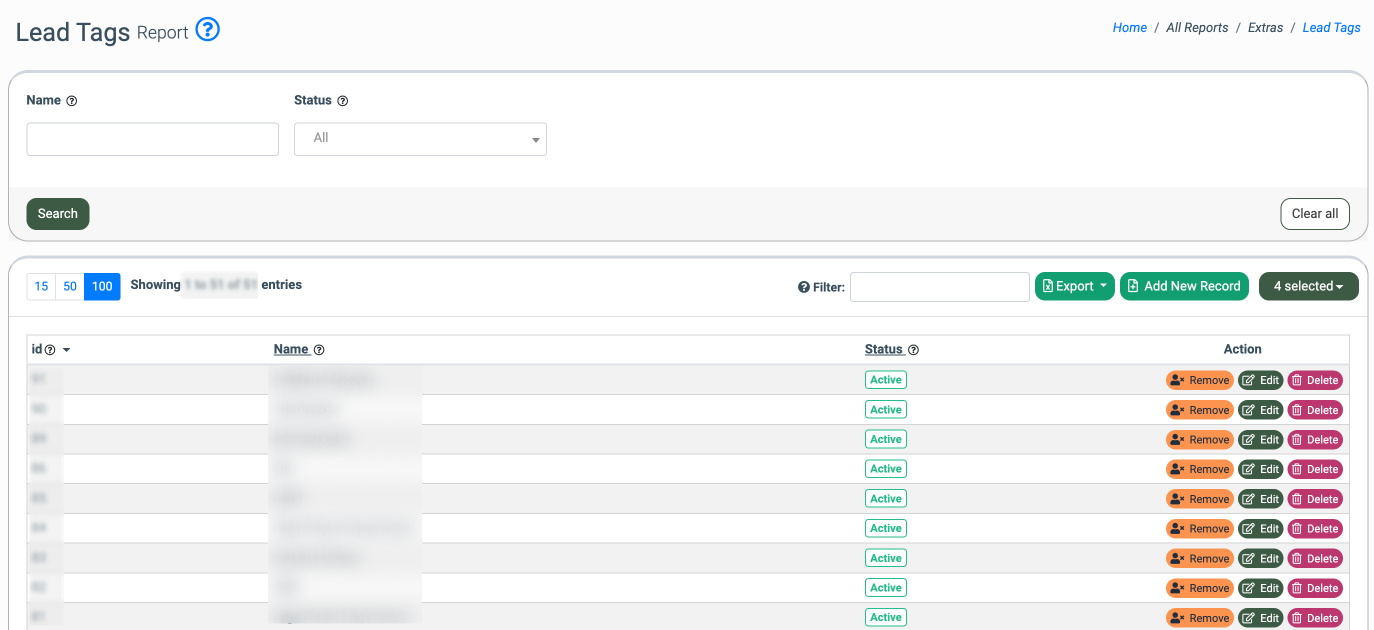The image size is (1374, 630).
Task: Show 15 entries per page
Action: pyautogui.click(x=41, y=286)
